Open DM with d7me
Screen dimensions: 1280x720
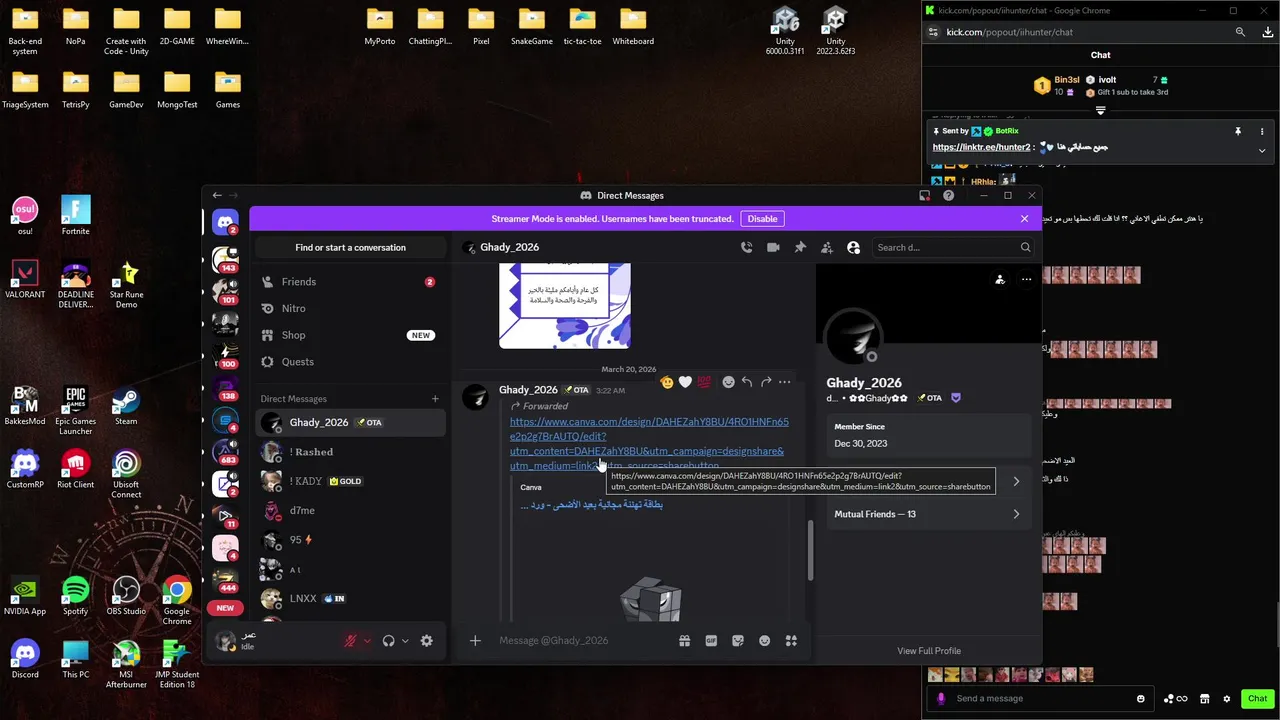[350, 510]
